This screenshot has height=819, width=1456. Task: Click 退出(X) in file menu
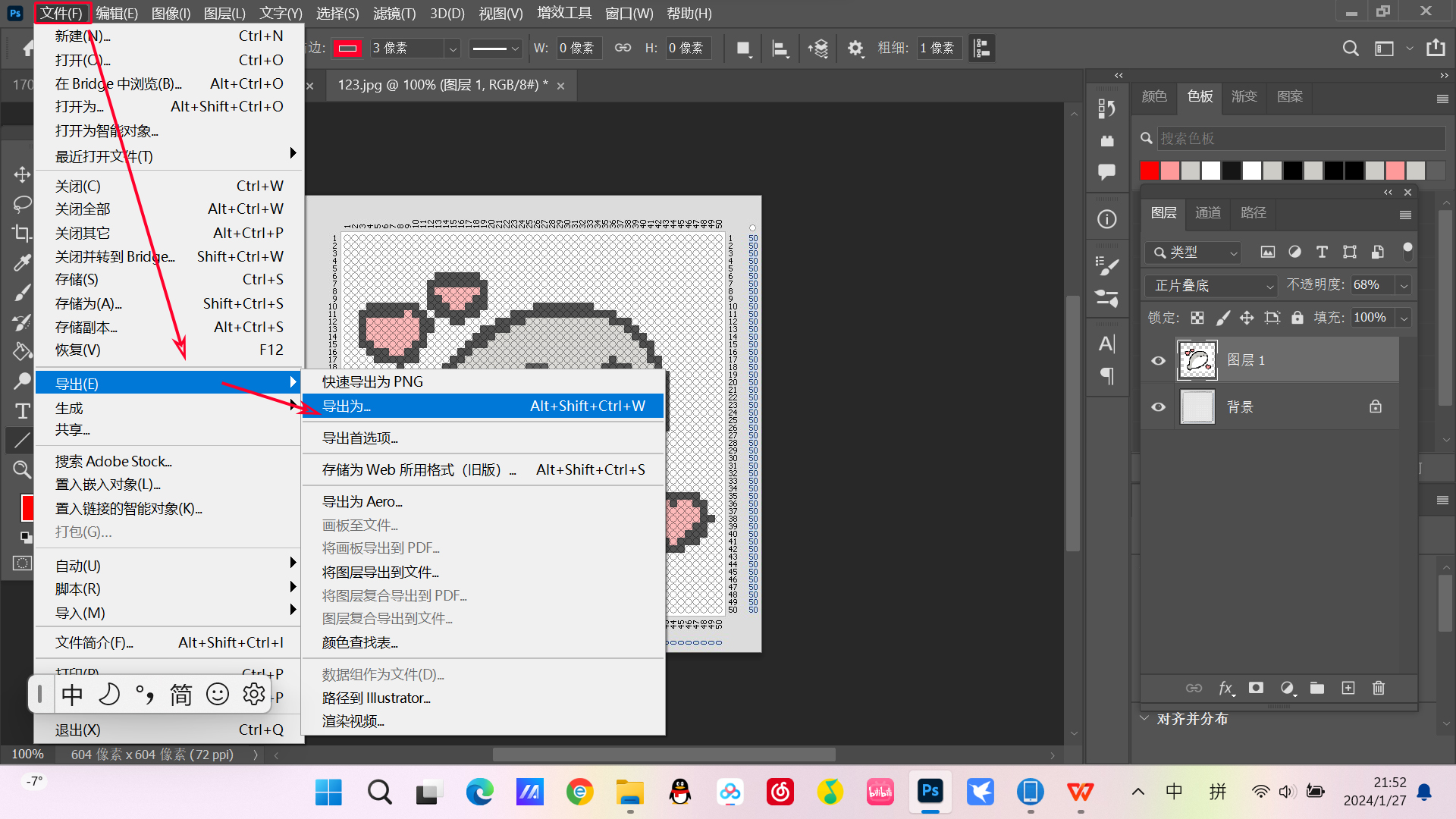169,730
